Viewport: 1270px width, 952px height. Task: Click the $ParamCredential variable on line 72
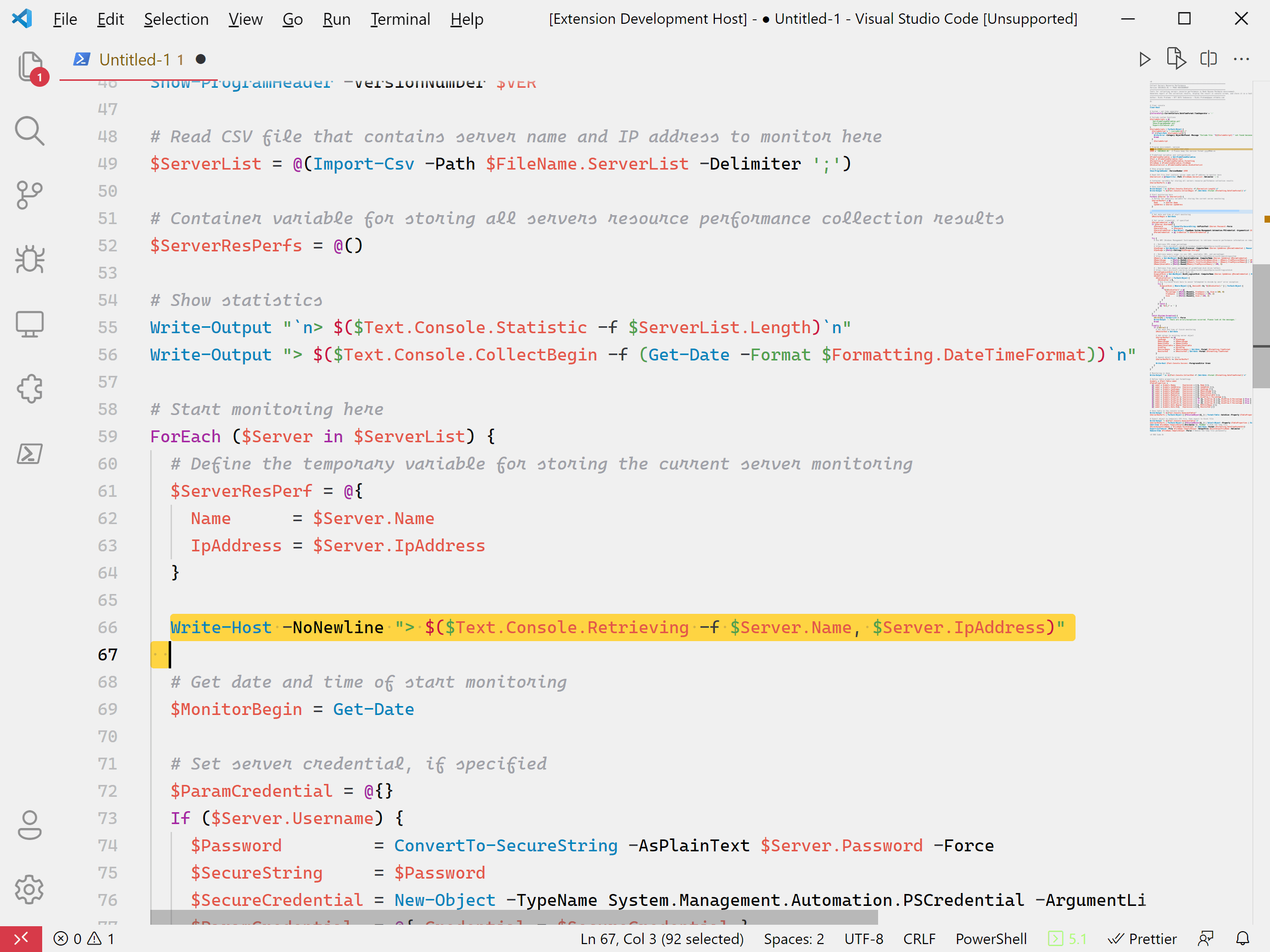tap(252, 791)
